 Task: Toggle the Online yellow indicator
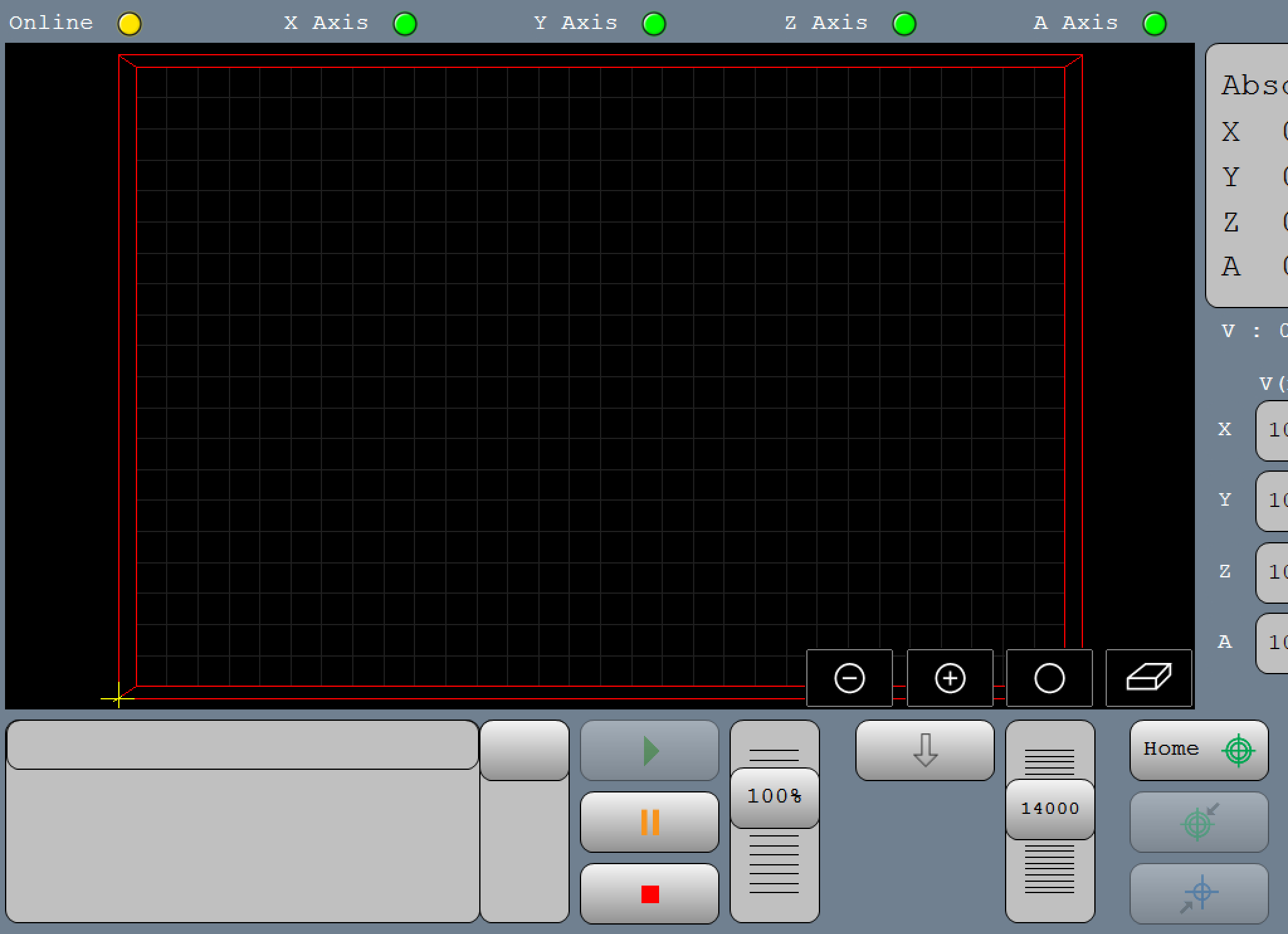pos(130,24)
